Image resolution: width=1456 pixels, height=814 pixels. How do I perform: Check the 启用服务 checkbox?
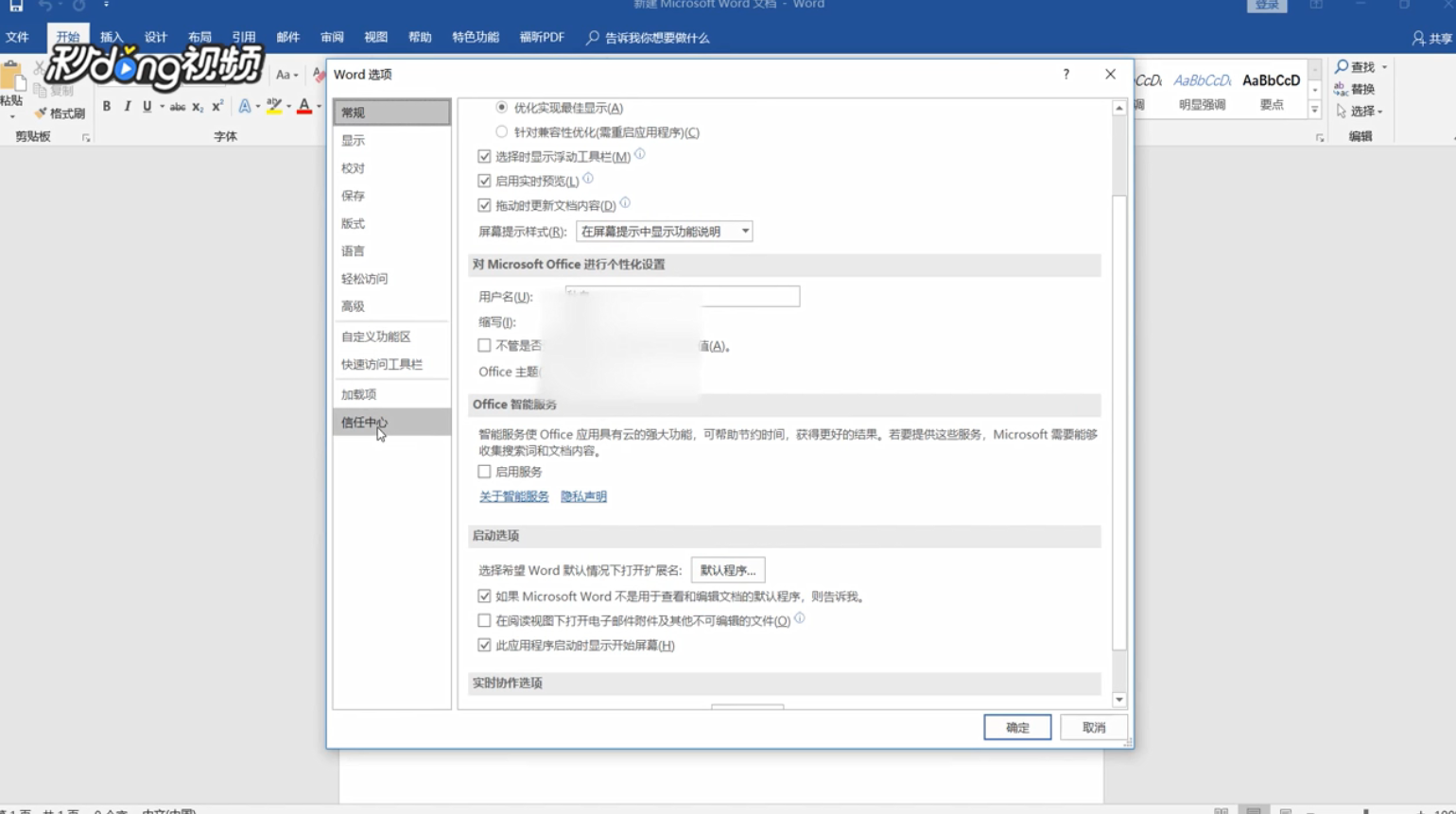click(484, 472)
